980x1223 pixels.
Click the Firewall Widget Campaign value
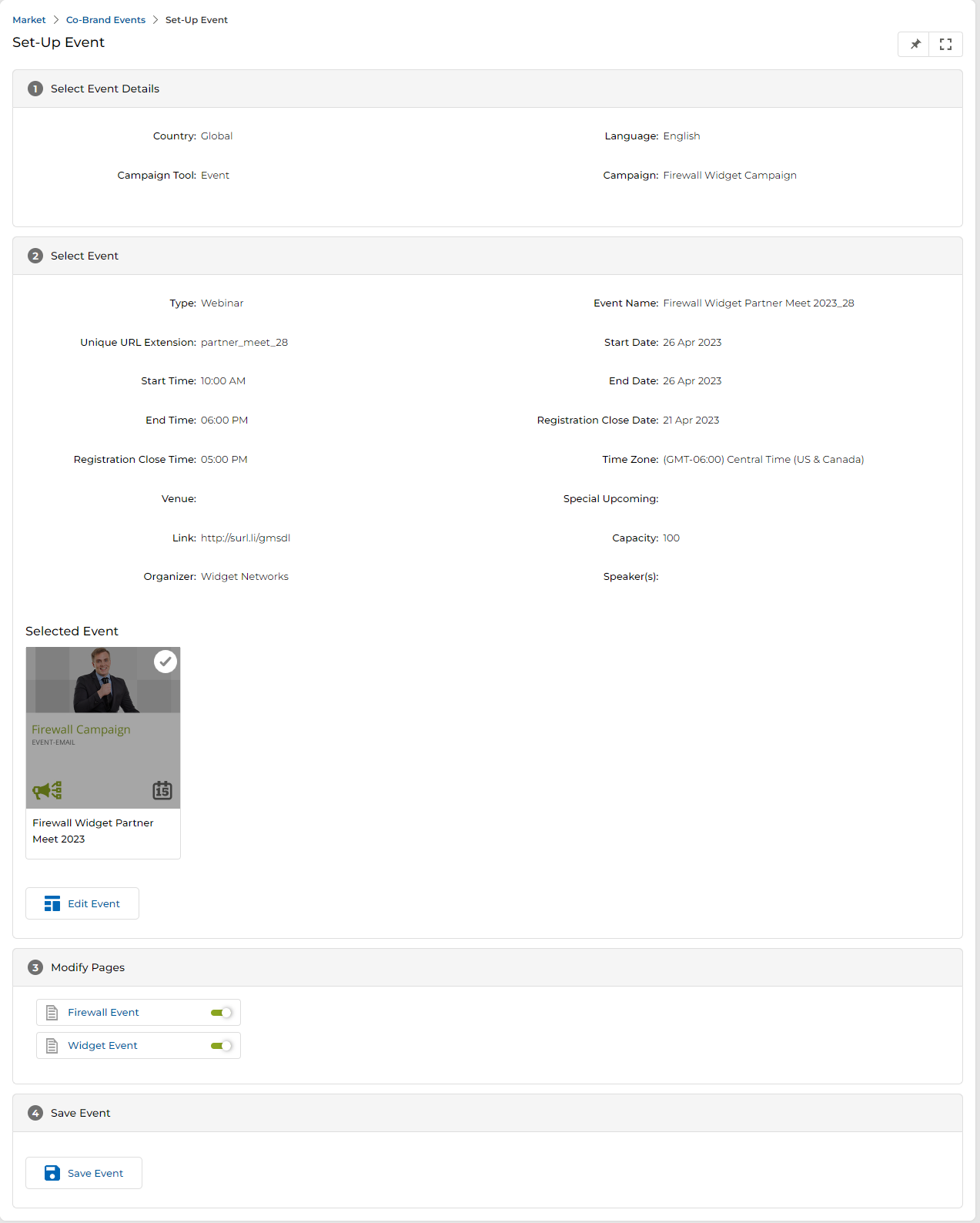730,176
